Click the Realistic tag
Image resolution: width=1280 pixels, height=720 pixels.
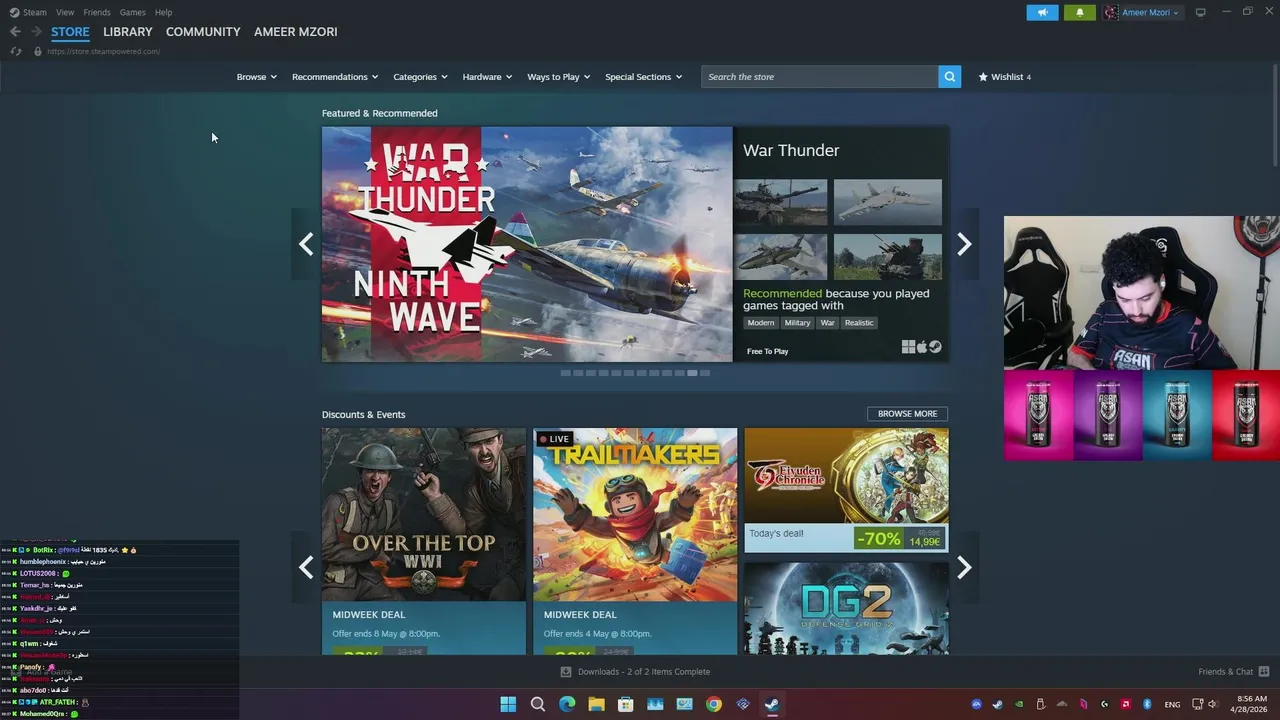pyautogui.click(x=859, y=323)
